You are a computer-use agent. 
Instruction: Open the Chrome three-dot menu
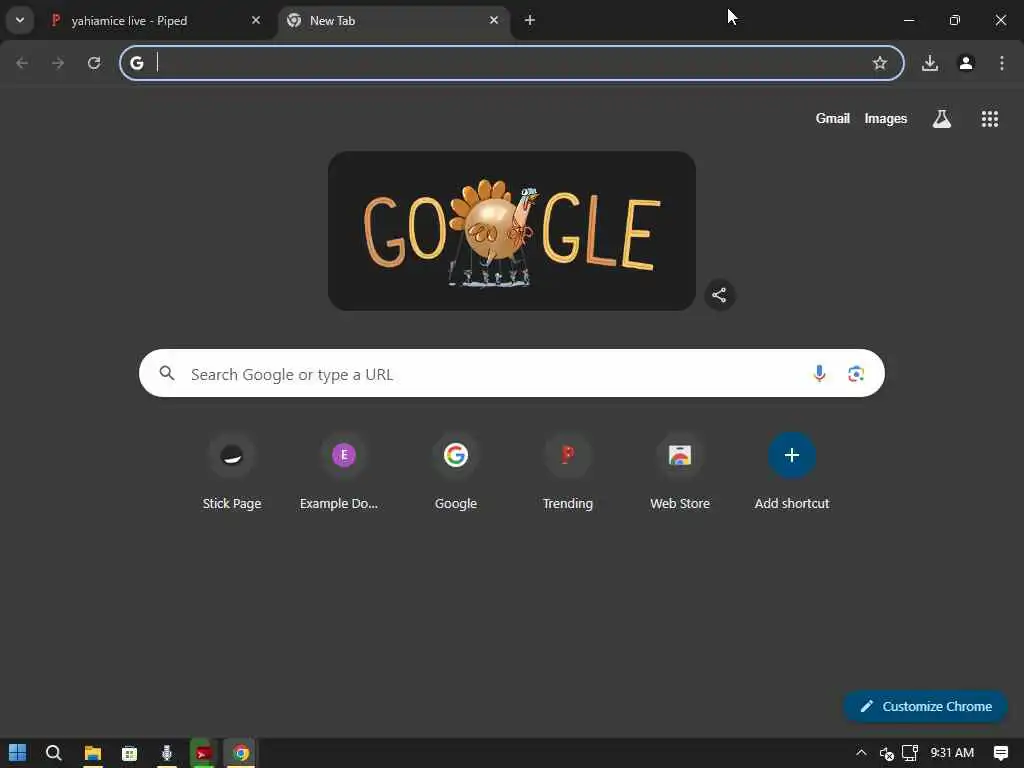1002,63
